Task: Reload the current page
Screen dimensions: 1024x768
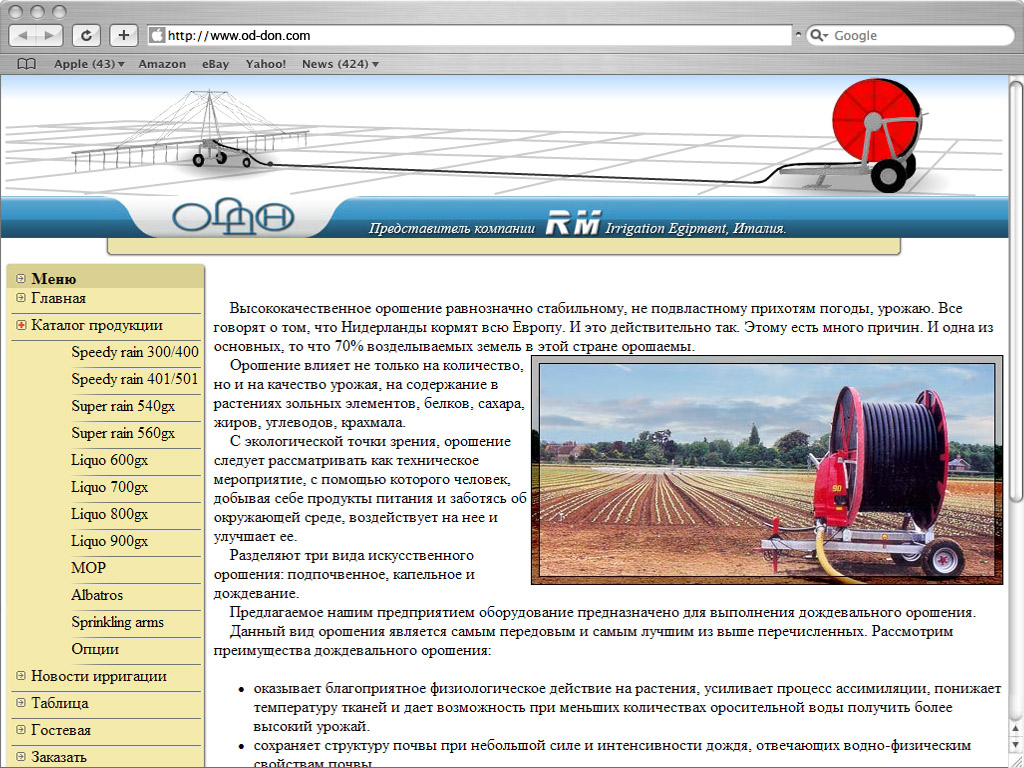Action: (x=87, y=35)
